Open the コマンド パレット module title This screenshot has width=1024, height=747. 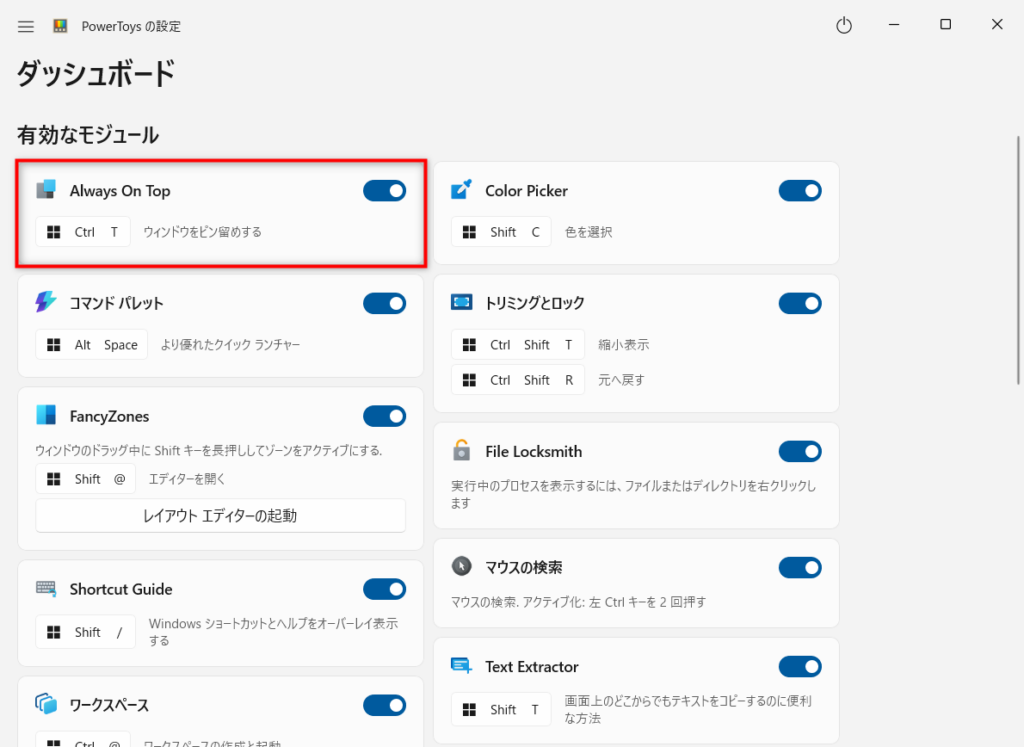click(116, 303)
